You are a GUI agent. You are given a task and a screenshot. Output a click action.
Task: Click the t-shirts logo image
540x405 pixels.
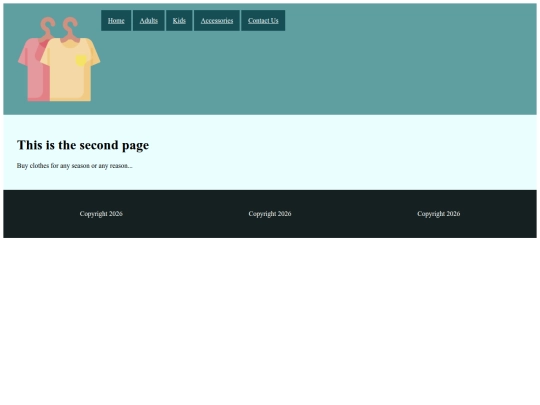click(x=59, y=59)
